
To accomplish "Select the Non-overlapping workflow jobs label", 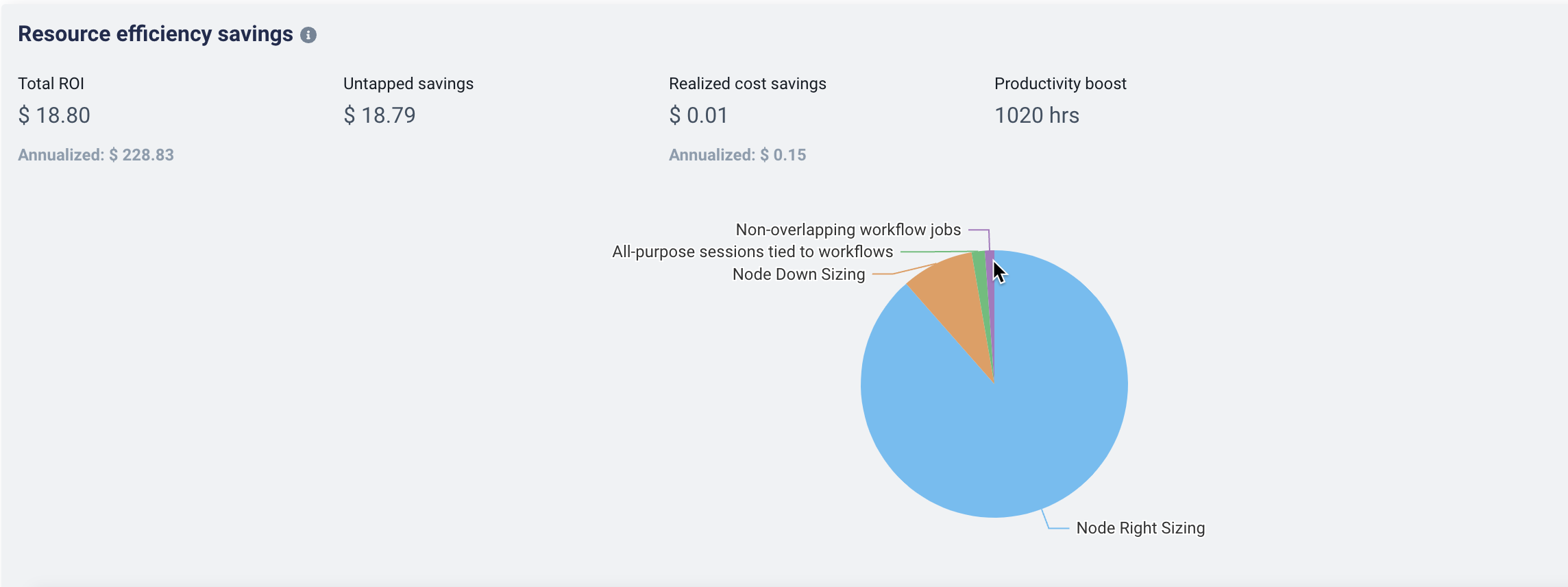I will pos(848,230).
